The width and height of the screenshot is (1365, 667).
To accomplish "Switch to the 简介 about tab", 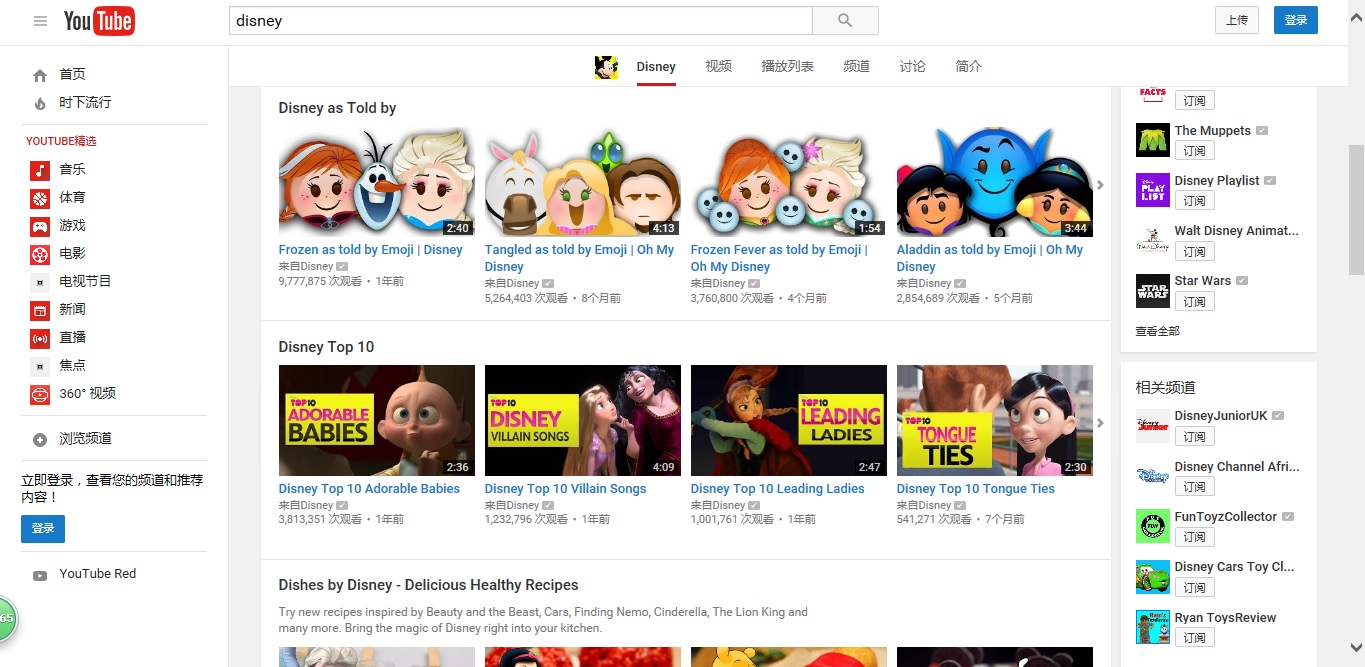I will pos(968,67).
